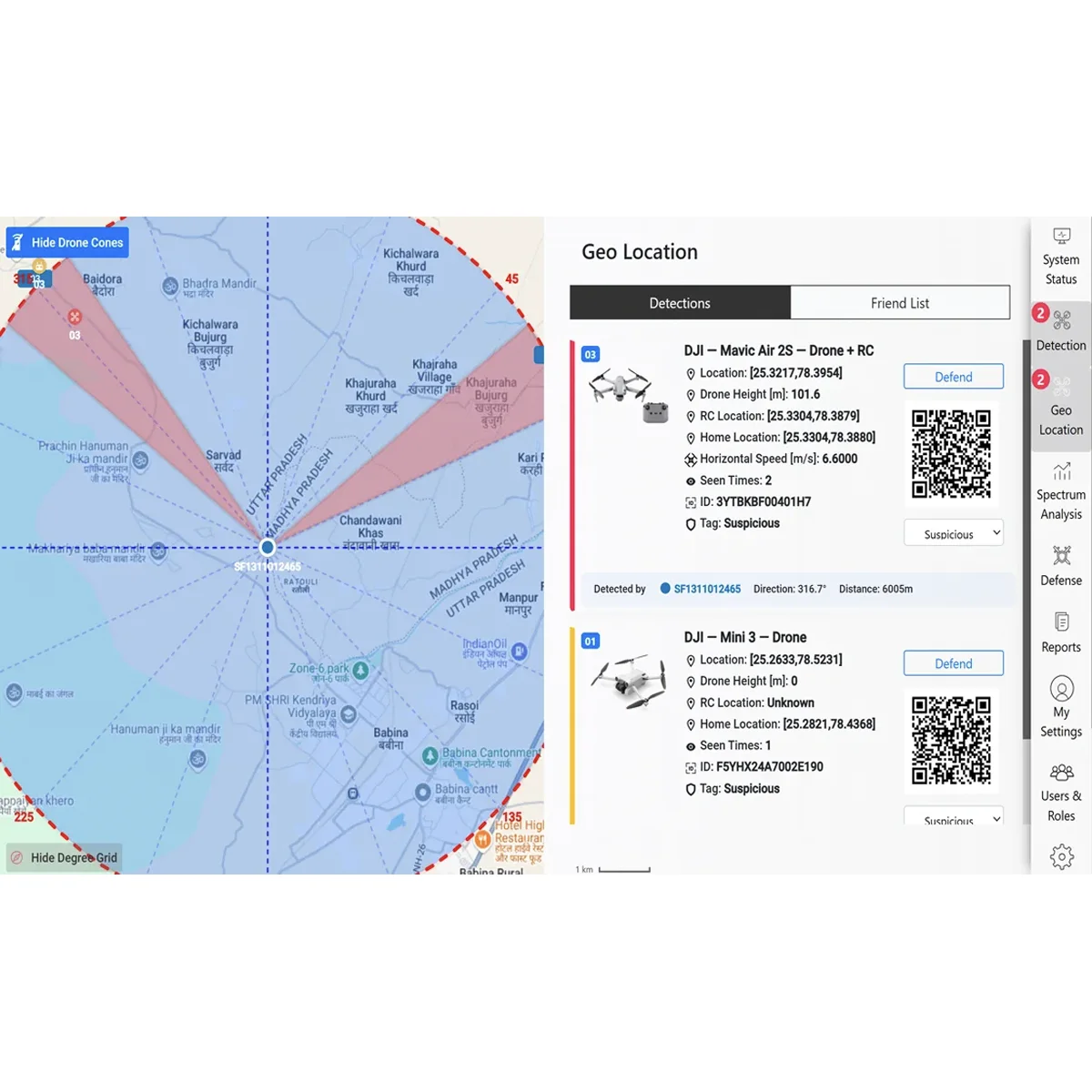Open the Reports document icon
This screenshot has width=1092, height=1092.
[1061, 622]
